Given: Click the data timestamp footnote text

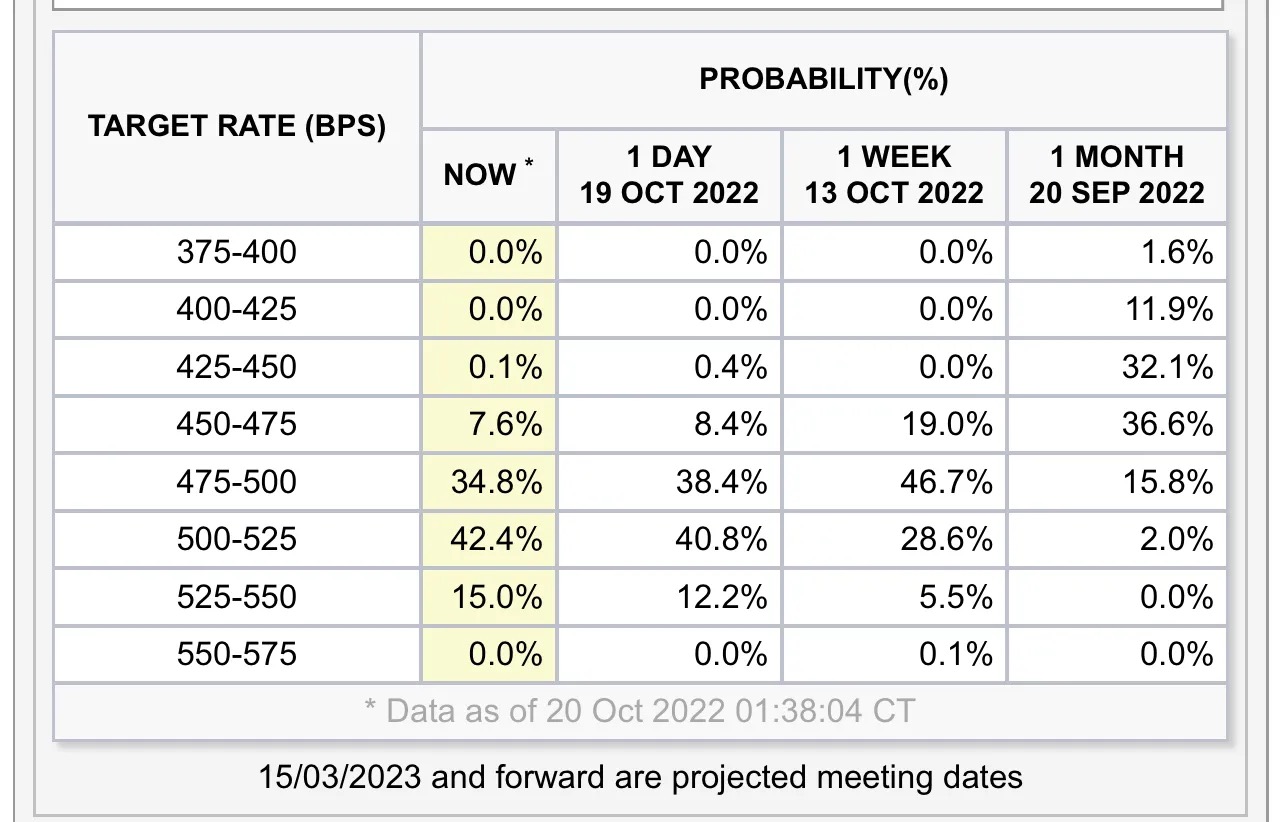Looking at the screenshot, I should point(639,711).
